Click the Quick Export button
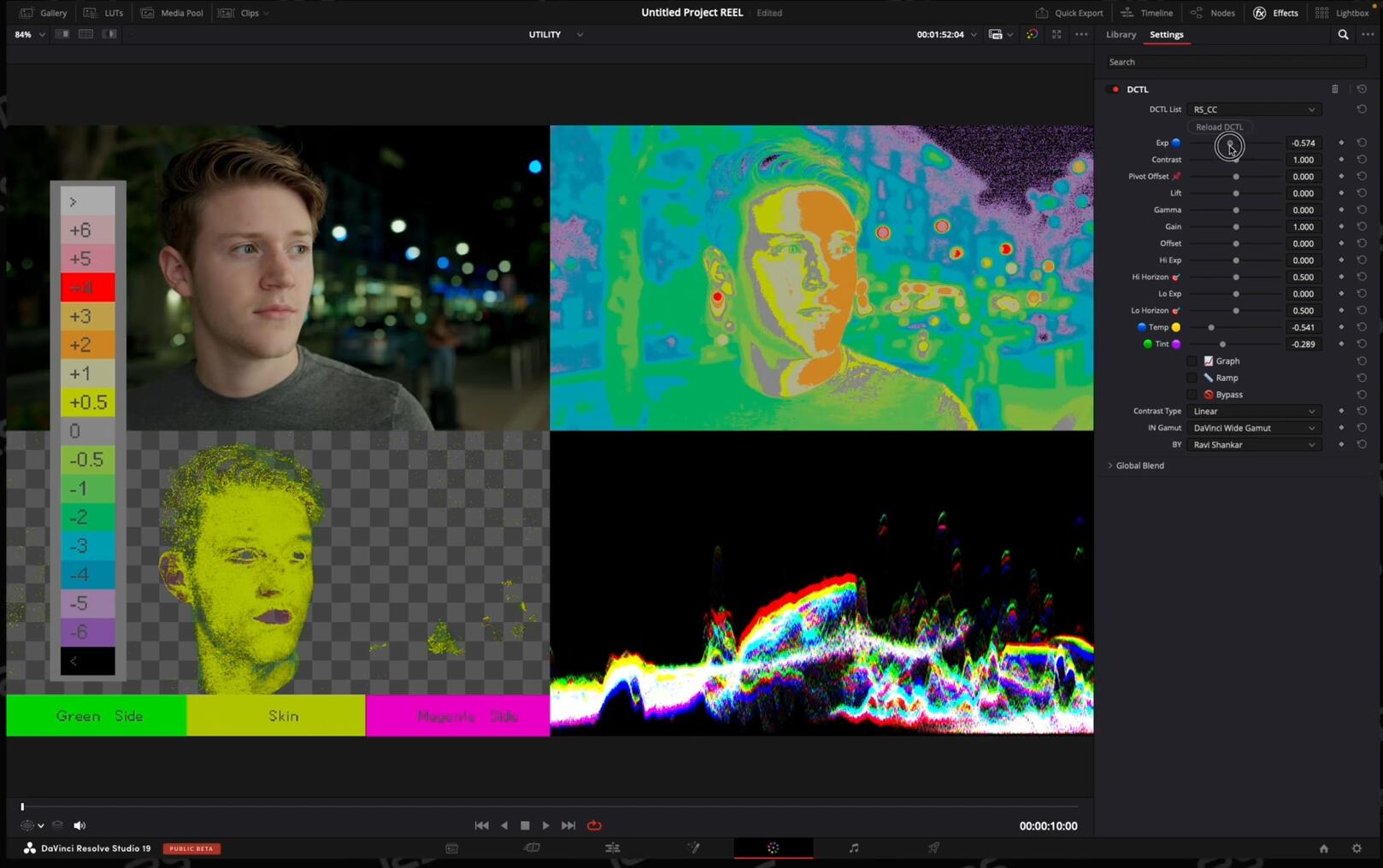 (x=1069, y=13)
